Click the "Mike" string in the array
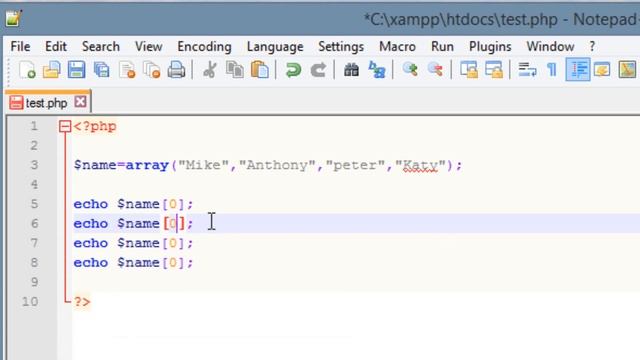This screenshot has height=360, width=640. pos(204,165)
